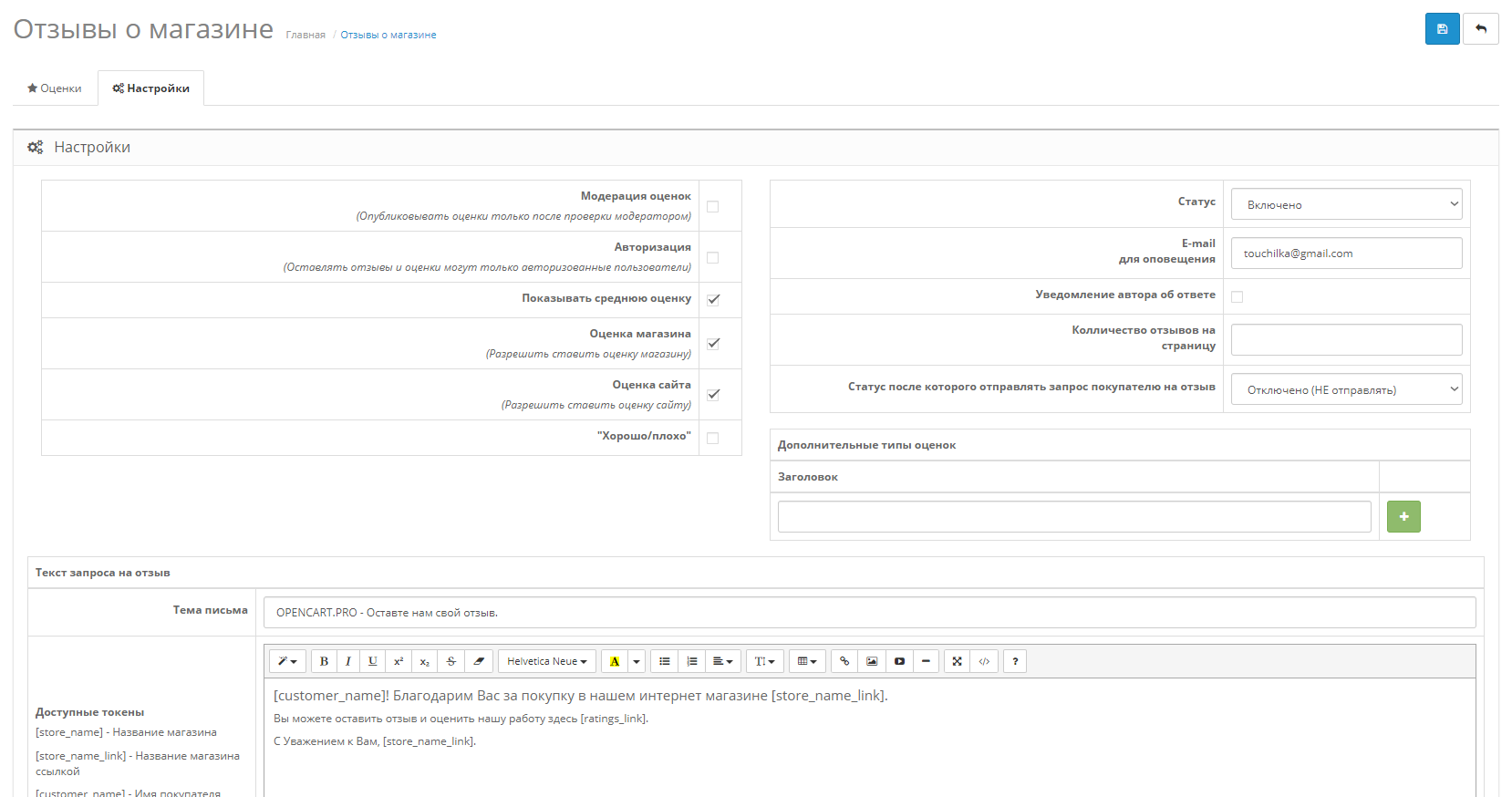
Task: Click the Тема письма input field
Action: coord(869,613)
